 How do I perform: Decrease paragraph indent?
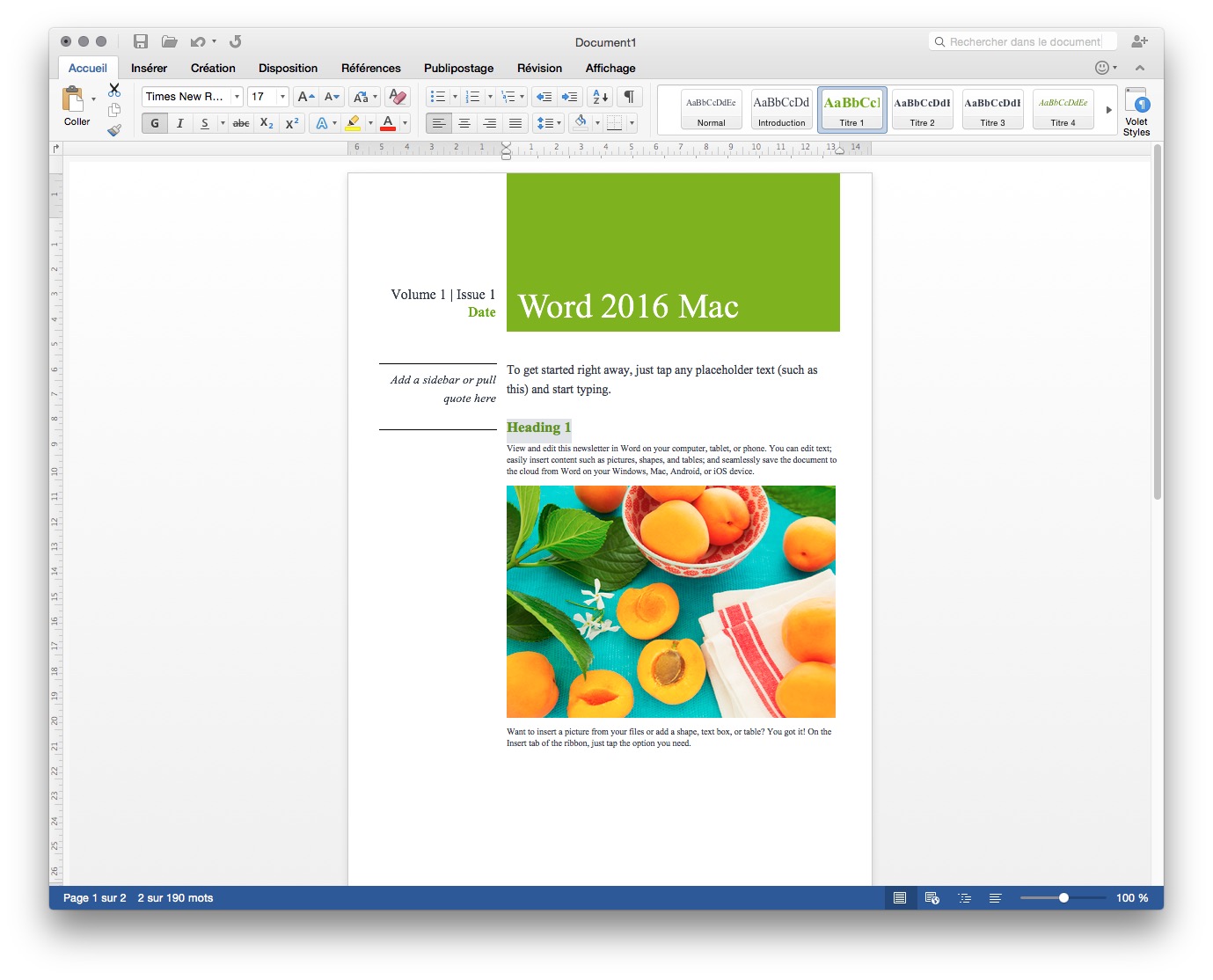coord(544,97)
